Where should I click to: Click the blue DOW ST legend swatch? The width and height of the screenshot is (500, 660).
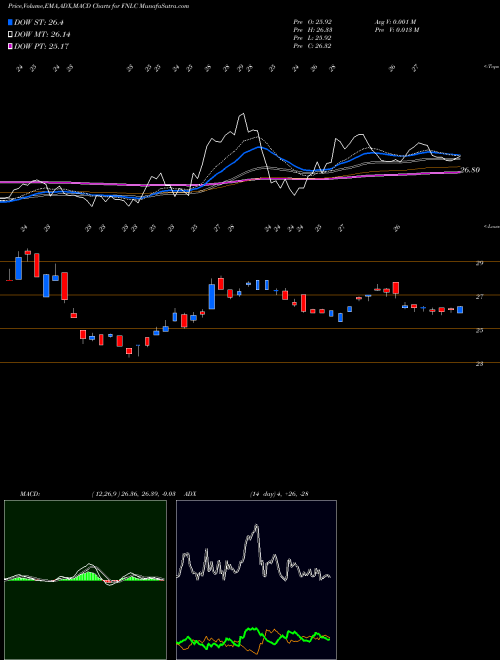11,23
